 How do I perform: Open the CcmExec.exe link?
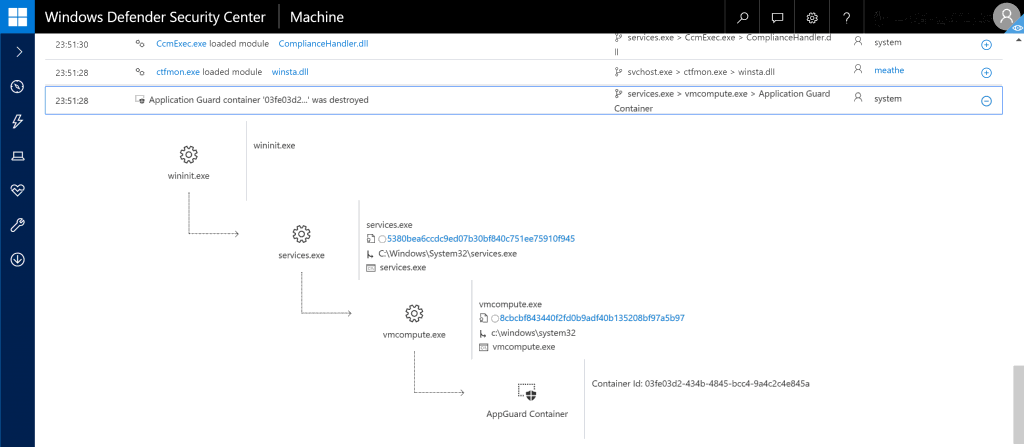(182, 44)
